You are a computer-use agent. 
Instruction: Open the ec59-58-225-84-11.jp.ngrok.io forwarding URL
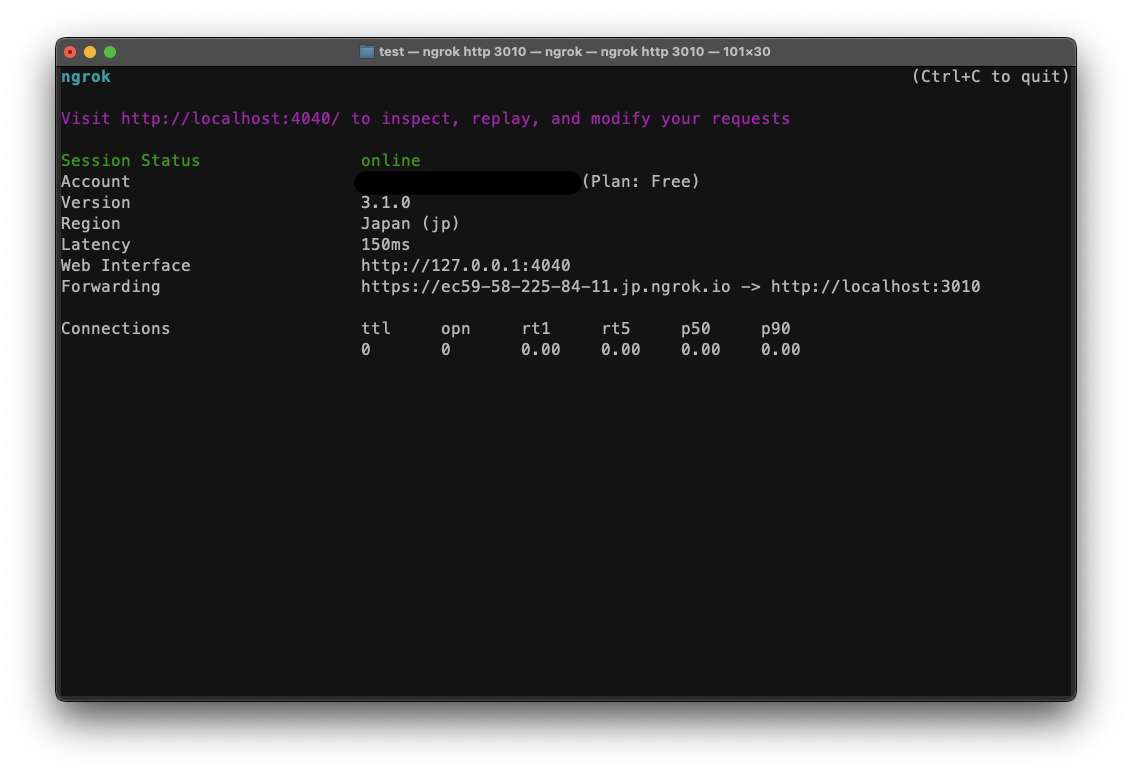click(x=546, y=286)
